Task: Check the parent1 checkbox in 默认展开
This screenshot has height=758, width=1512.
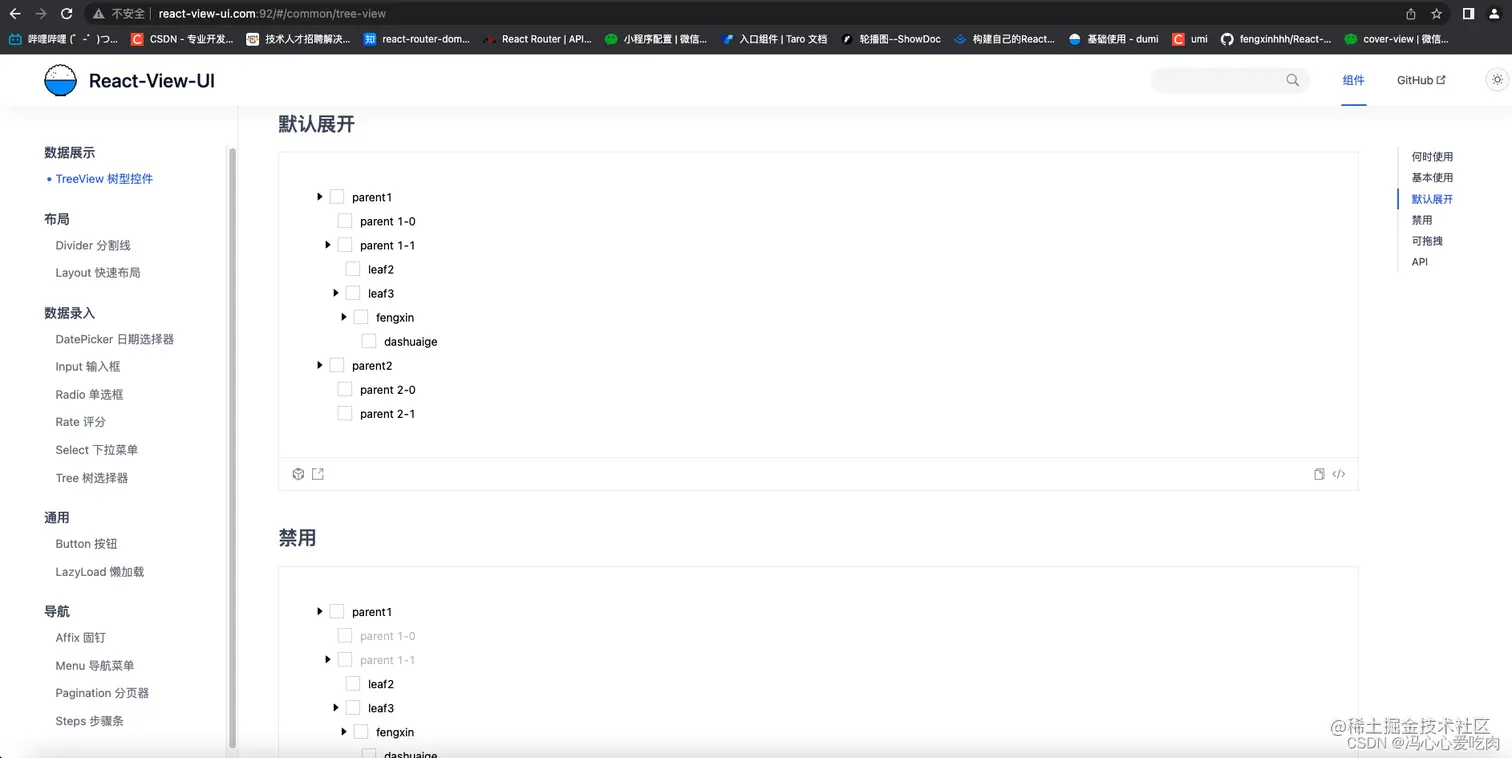Action: point(337,197)
